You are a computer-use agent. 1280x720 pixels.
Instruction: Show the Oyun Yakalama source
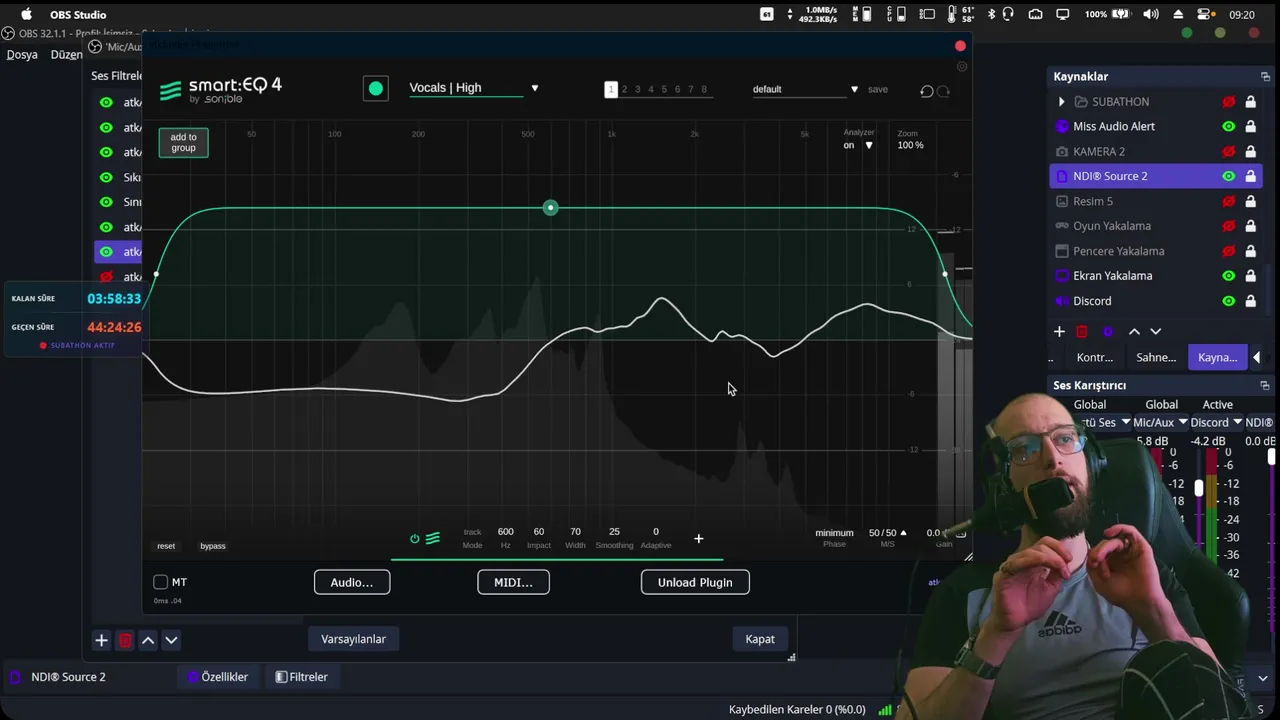1228,226
